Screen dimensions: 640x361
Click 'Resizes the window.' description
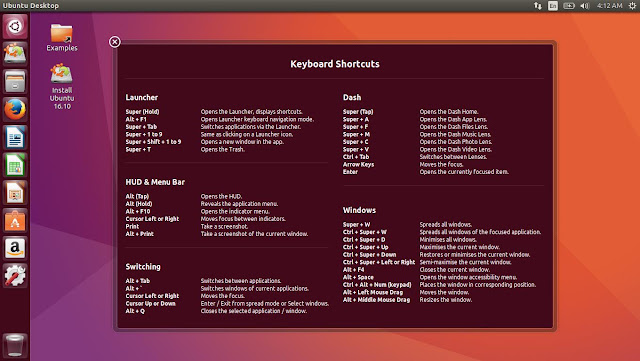446,300
